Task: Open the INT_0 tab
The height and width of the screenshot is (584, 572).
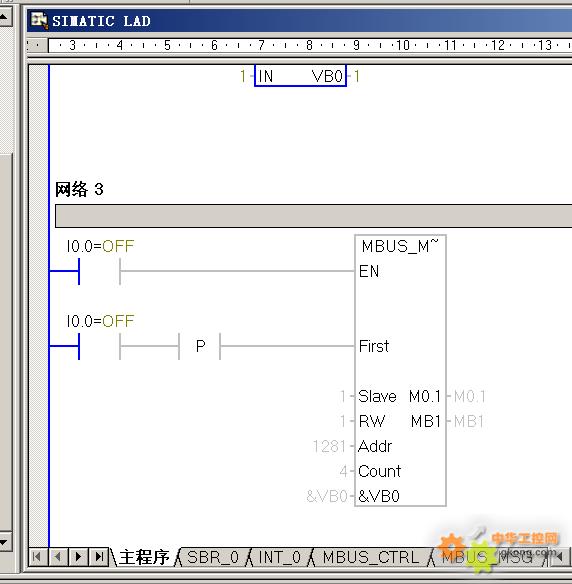Action: [279, 557]
